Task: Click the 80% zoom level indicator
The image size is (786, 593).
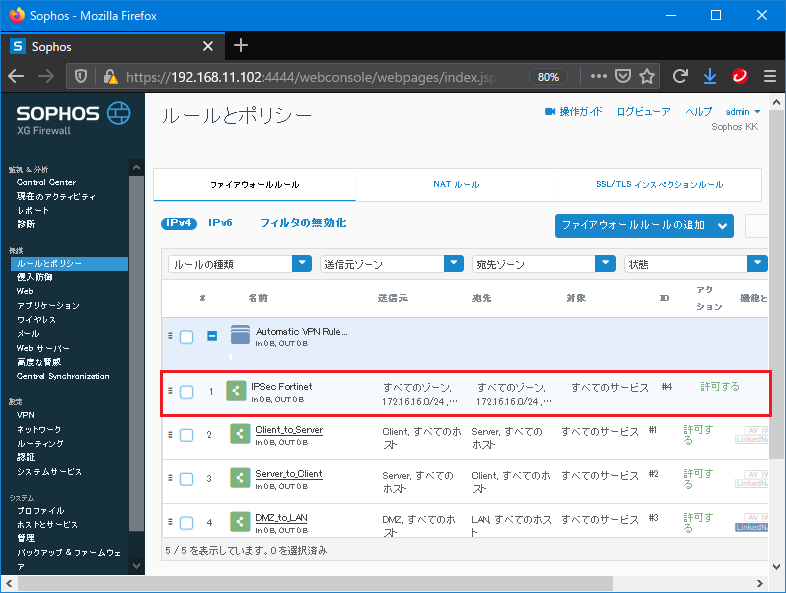Action: click(548, 77)
